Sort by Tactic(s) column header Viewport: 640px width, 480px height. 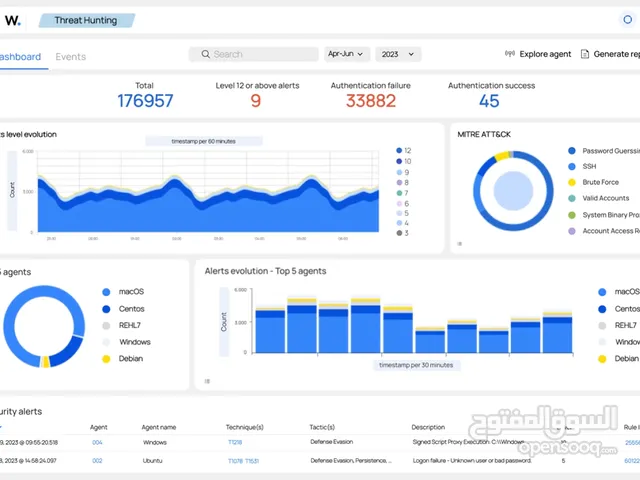pos(322,427)
